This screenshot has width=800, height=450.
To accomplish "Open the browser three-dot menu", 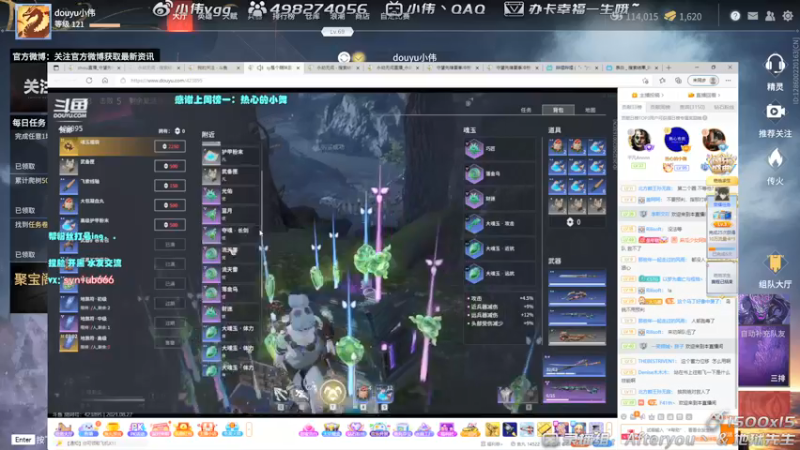I will [728, 81].
